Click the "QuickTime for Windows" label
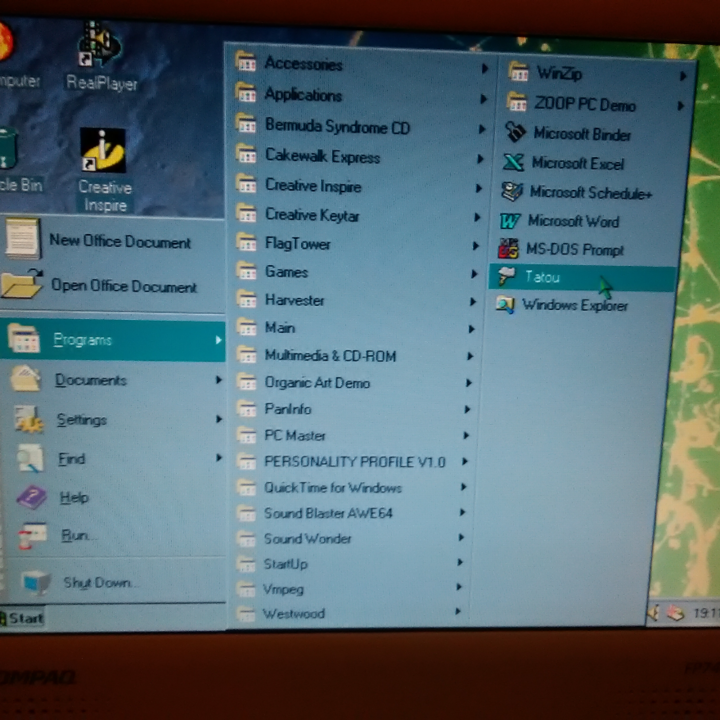Viewport: 720px width, 720px height. (333, 487)
